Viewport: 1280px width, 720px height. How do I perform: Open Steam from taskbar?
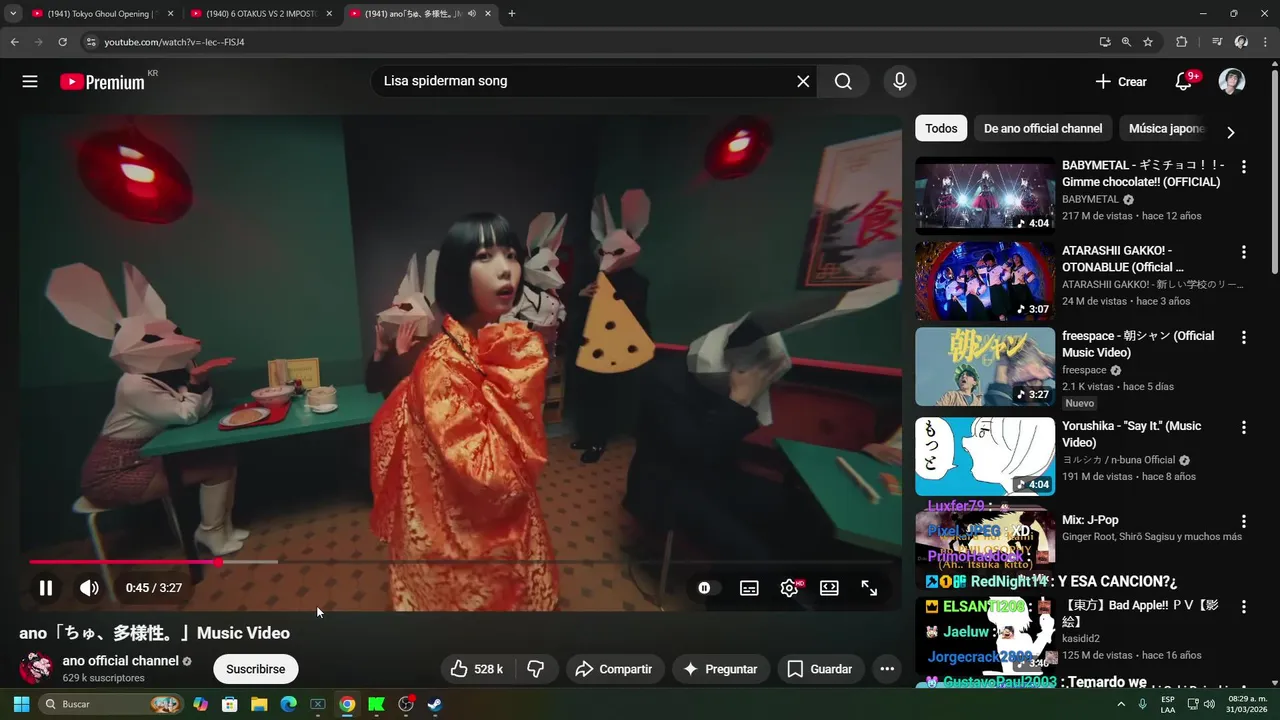[x=435, y=704]
